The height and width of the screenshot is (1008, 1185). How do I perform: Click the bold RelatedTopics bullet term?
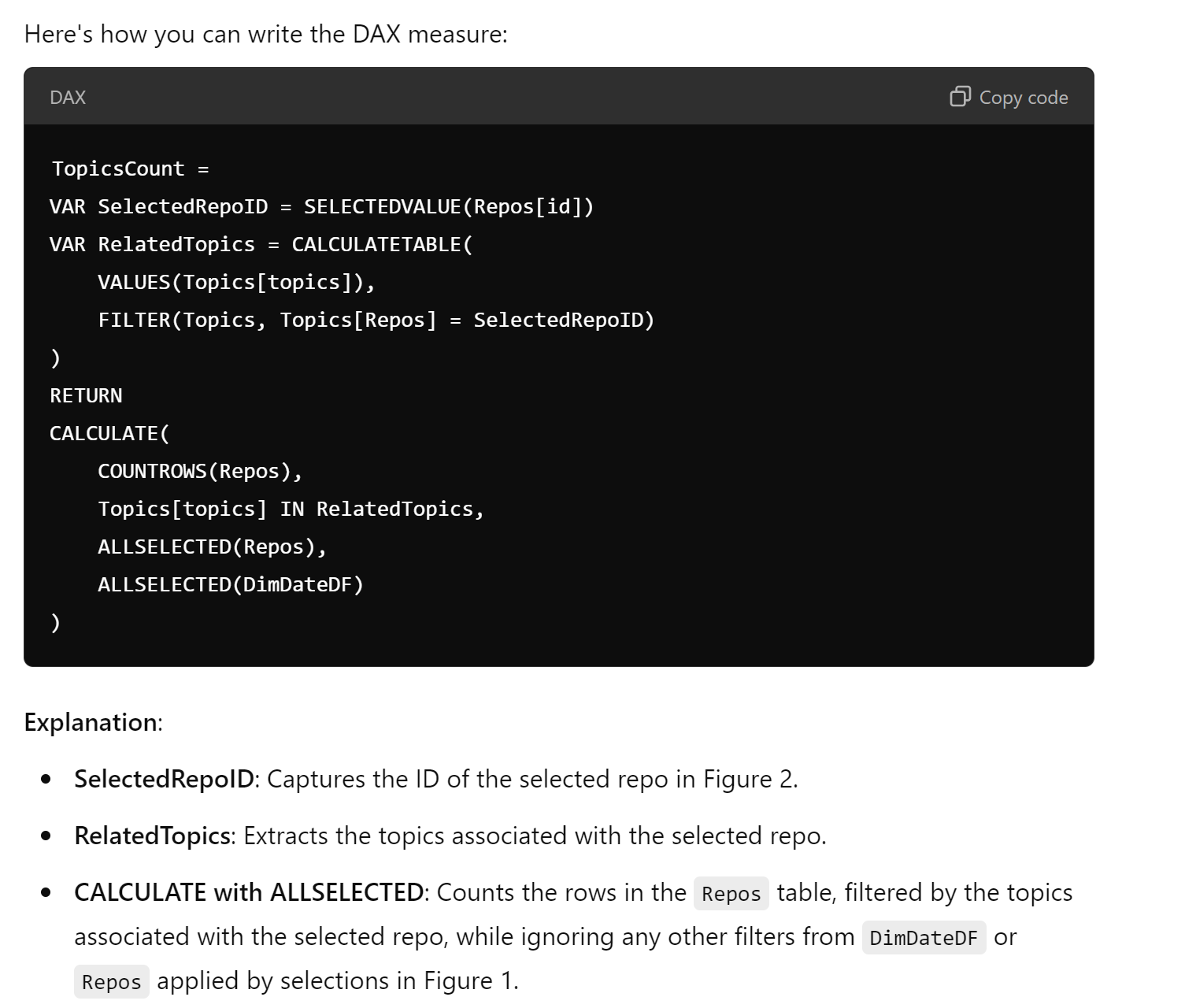[x=152, y=836]
